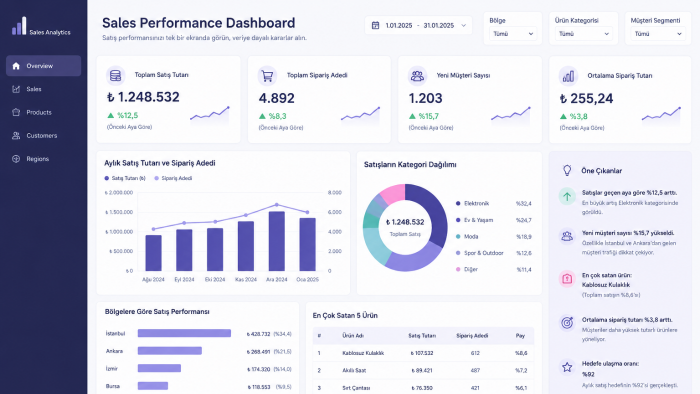The image size is (700, 394).
Task: Click the target icon beside Ortalama sipariş tutarı highlight
Action: (567, 322)
